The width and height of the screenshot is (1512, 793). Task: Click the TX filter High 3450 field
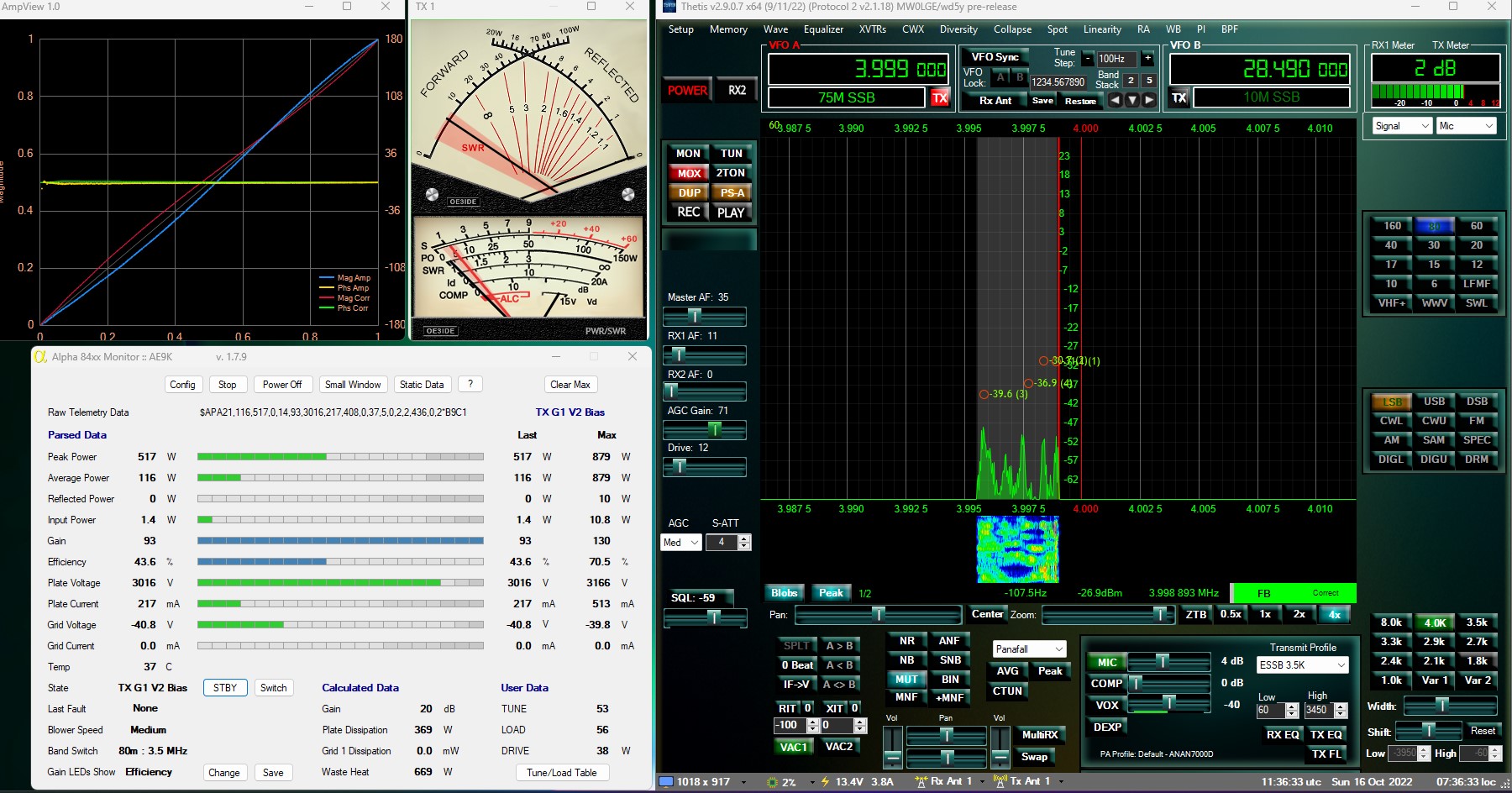pos(1319,711)
